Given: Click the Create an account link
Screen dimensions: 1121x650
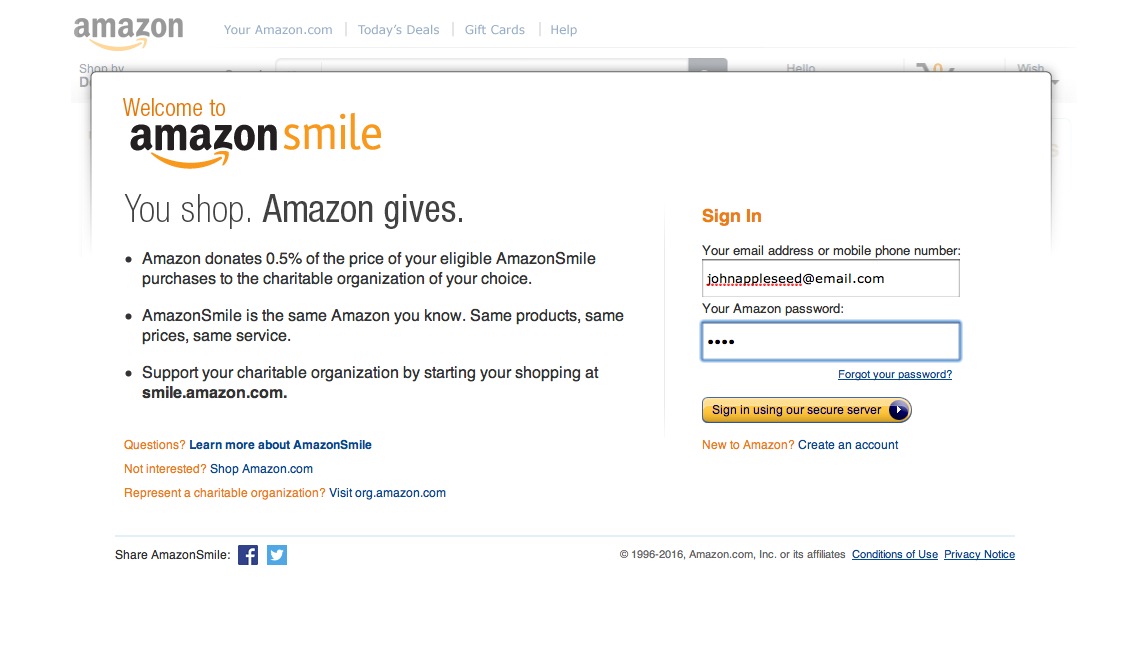Looking at the screenshot, I should click(x=848, y=445).
